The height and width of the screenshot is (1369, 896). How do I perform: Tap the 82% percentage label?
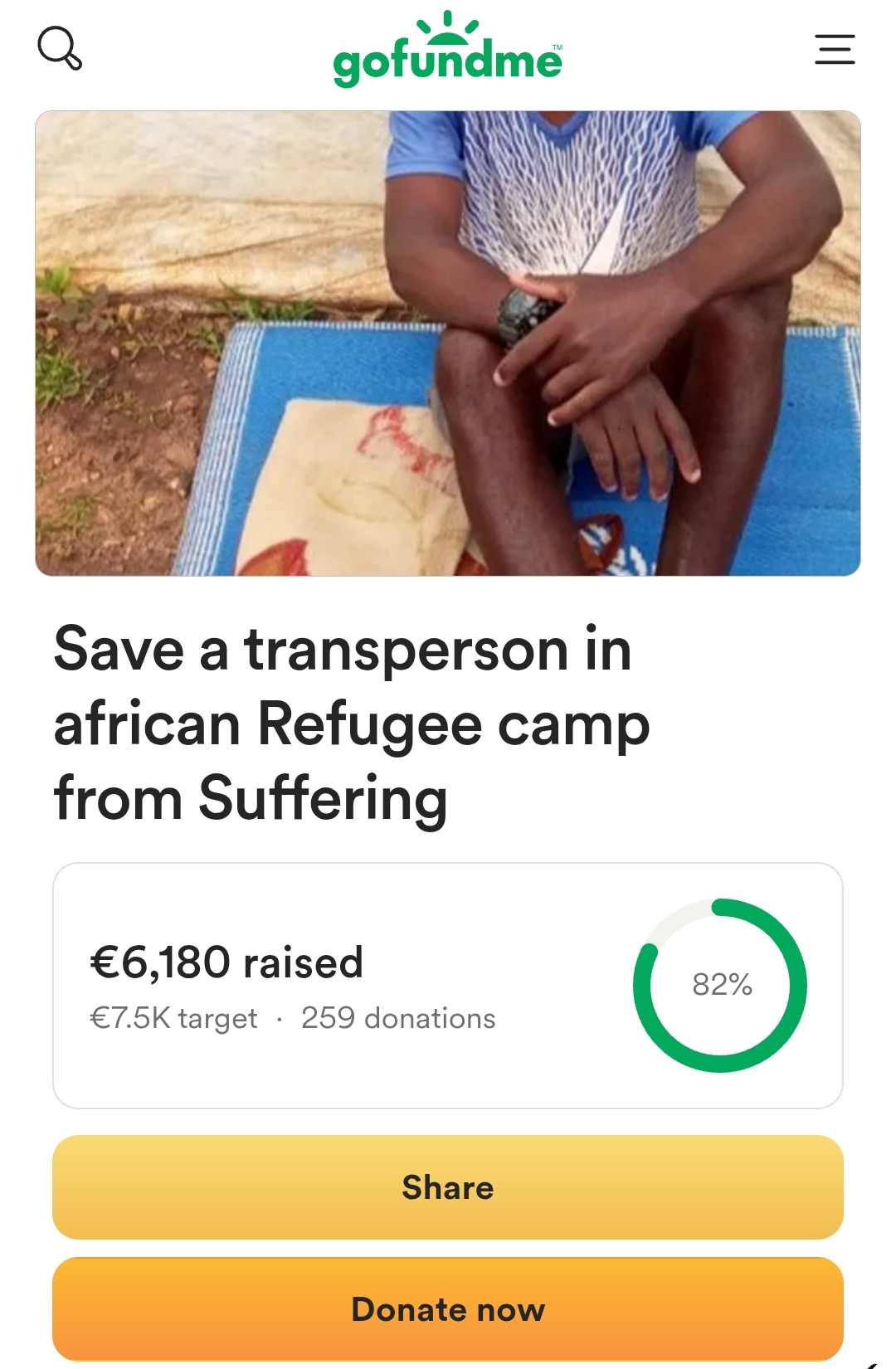[722, 985]
